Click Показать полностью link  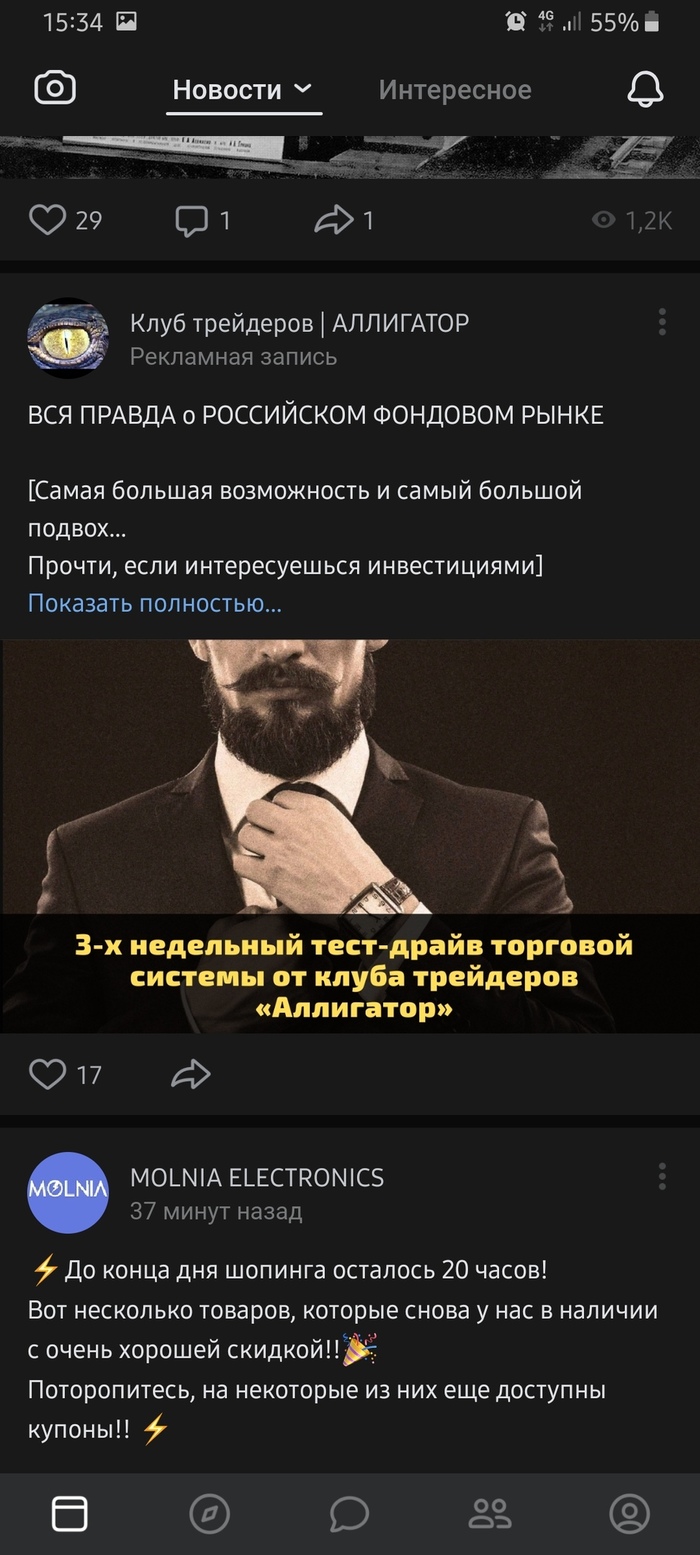click(155, 603)
